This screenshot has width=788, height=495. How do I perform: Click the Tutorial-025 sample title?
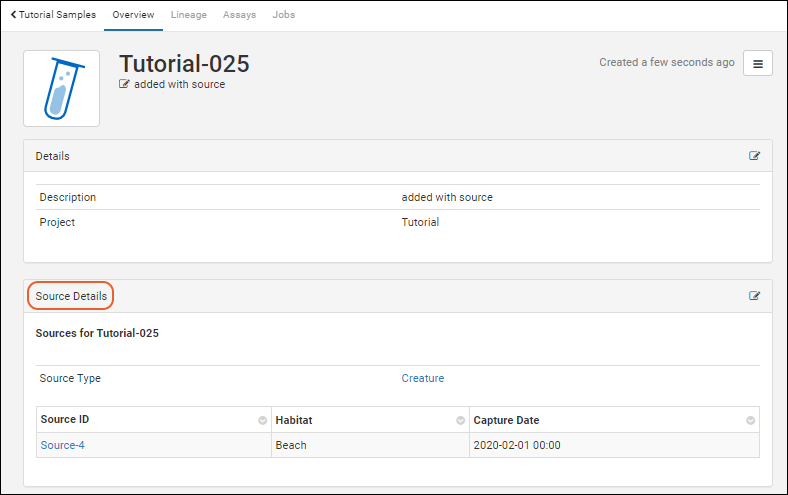click(x=184, y=63)
